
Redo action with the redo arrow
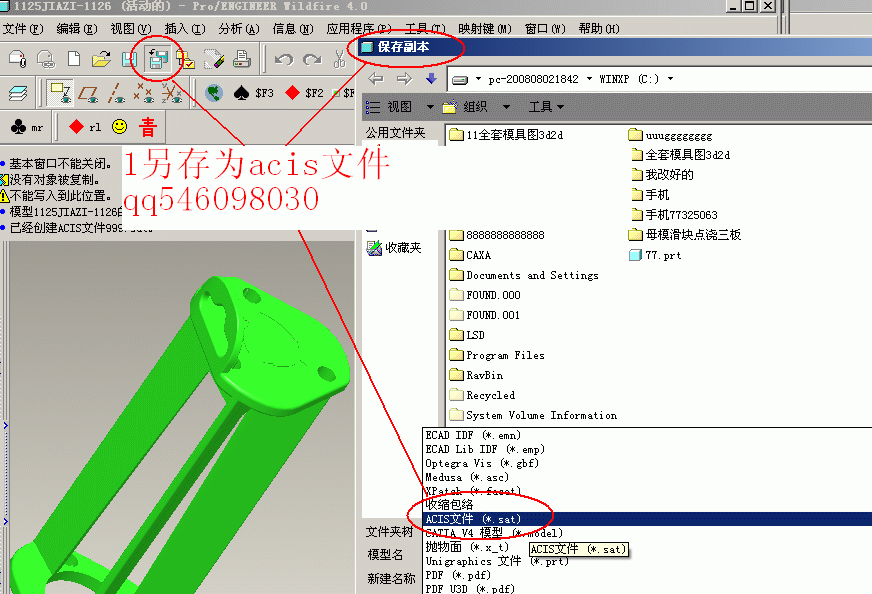(312, 59)
